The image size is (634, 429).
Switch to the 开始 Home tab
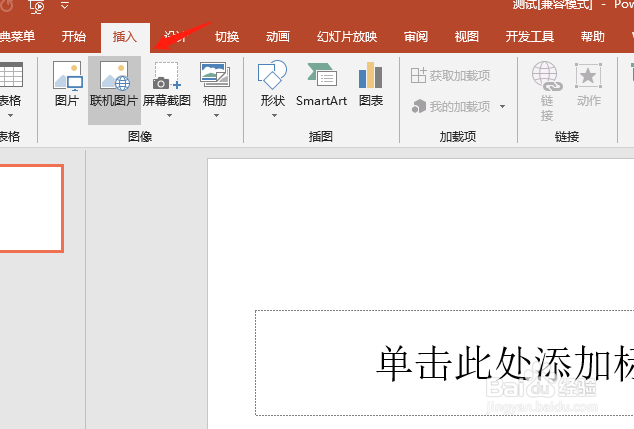[x=74, y=37]
